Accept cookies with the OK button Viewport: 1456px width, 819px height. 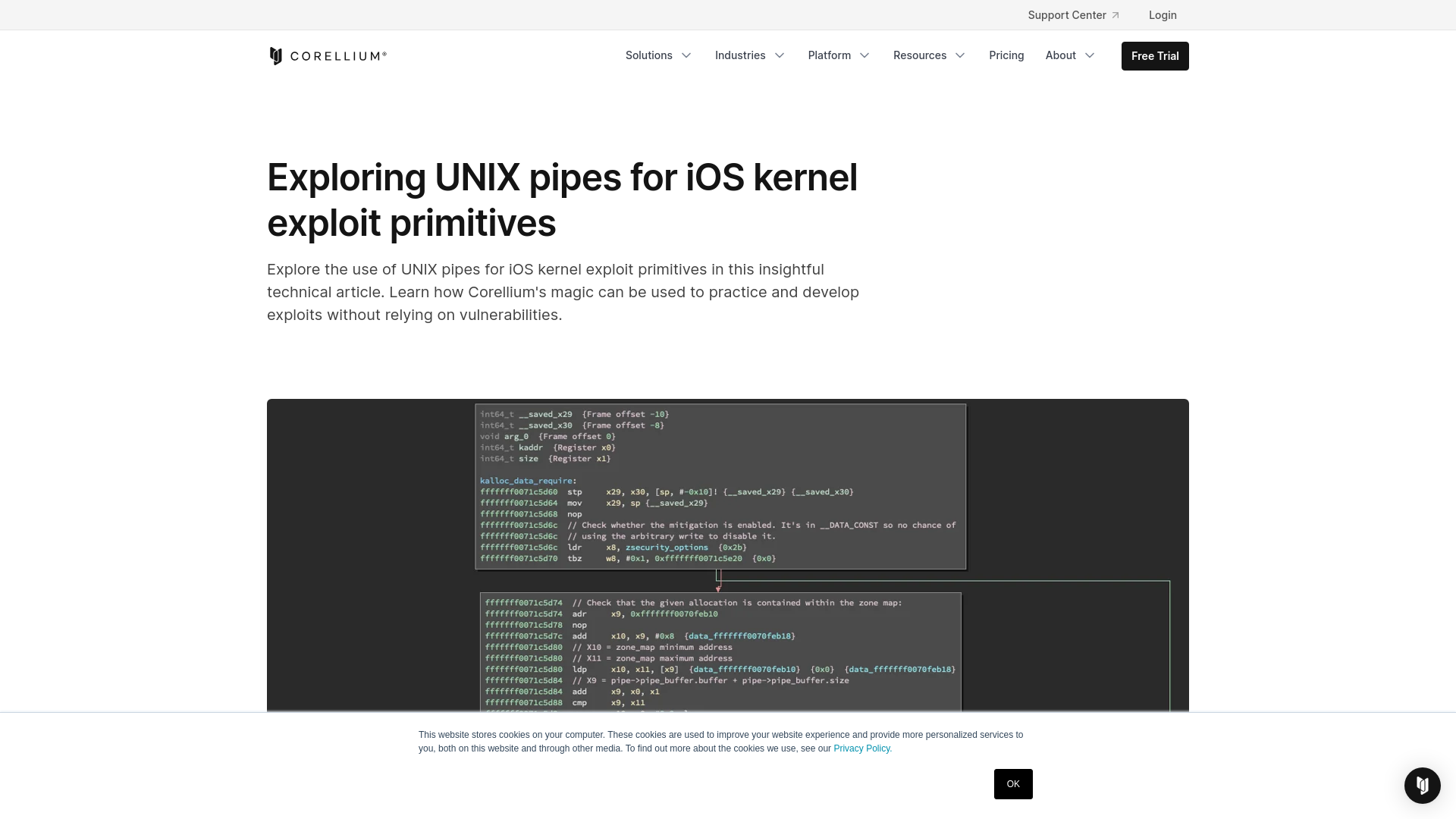pos(1013,784)
